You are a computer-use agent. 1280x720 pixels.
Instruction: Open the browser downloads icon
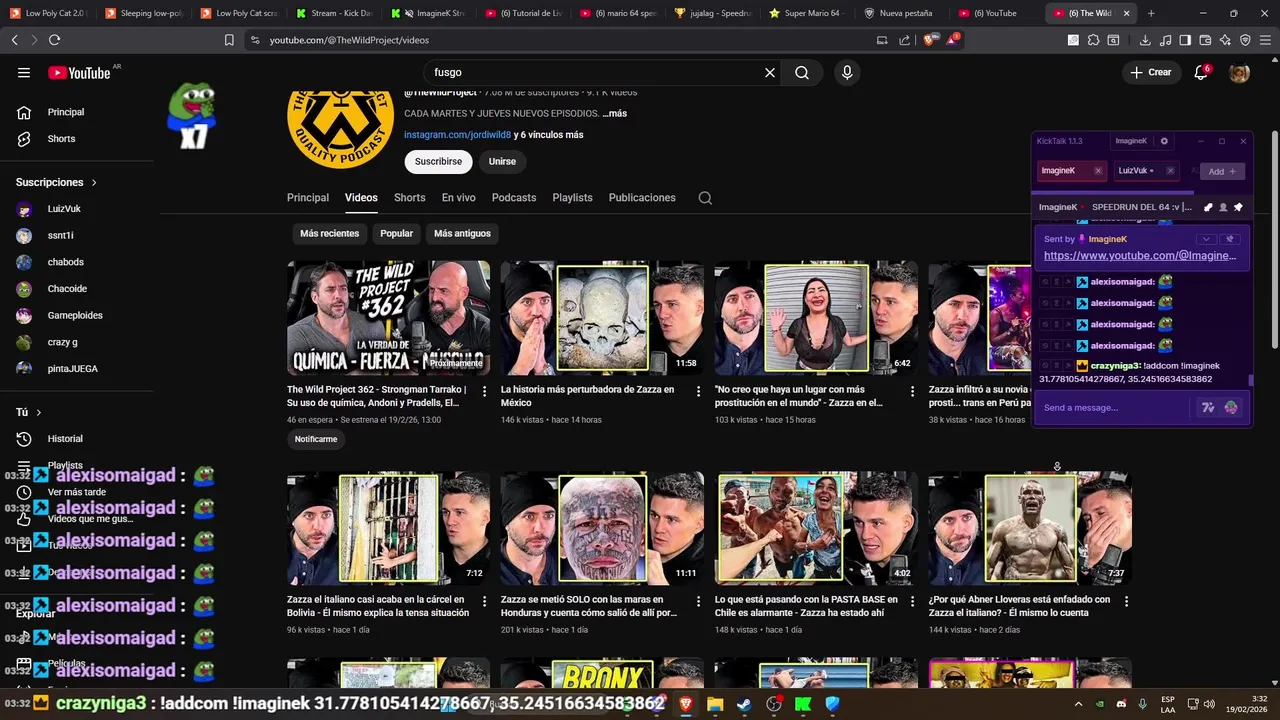[x=1145, y=40]
